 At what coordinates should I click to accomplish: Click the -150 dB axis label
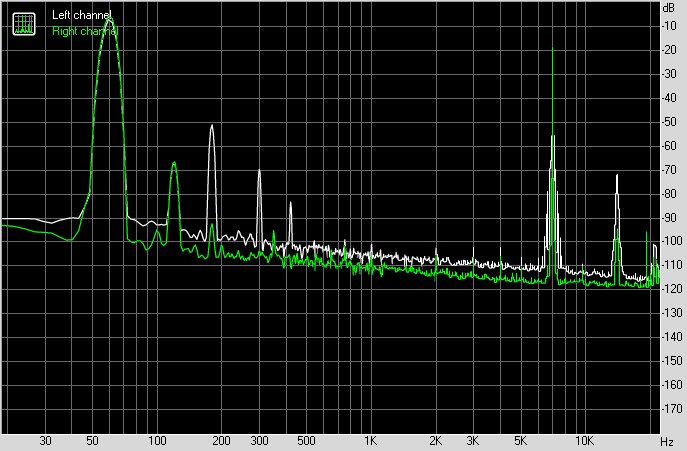(672, 361)
